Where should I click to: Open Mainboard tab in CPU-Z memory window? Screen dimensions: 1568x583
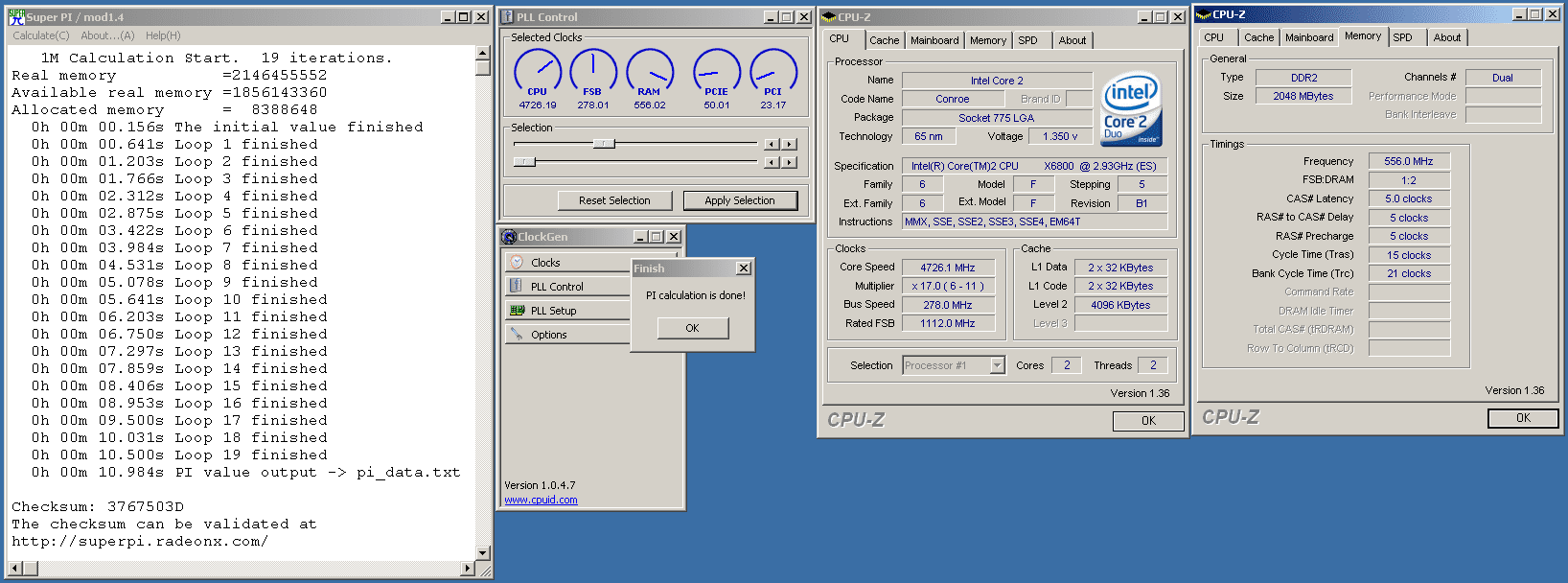click(1309, 37)
